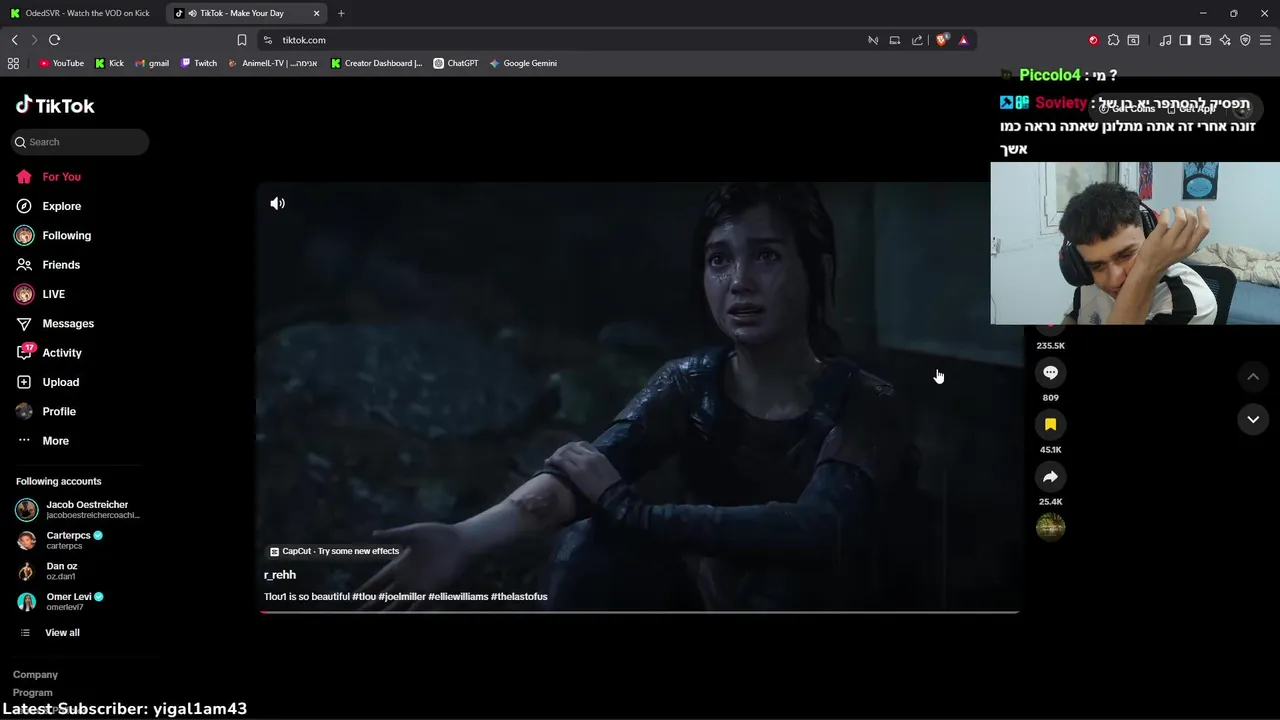Screen dimensions: 1280x720
Task: Open the music note playlist icon
Action: [x=1165, y=40]
